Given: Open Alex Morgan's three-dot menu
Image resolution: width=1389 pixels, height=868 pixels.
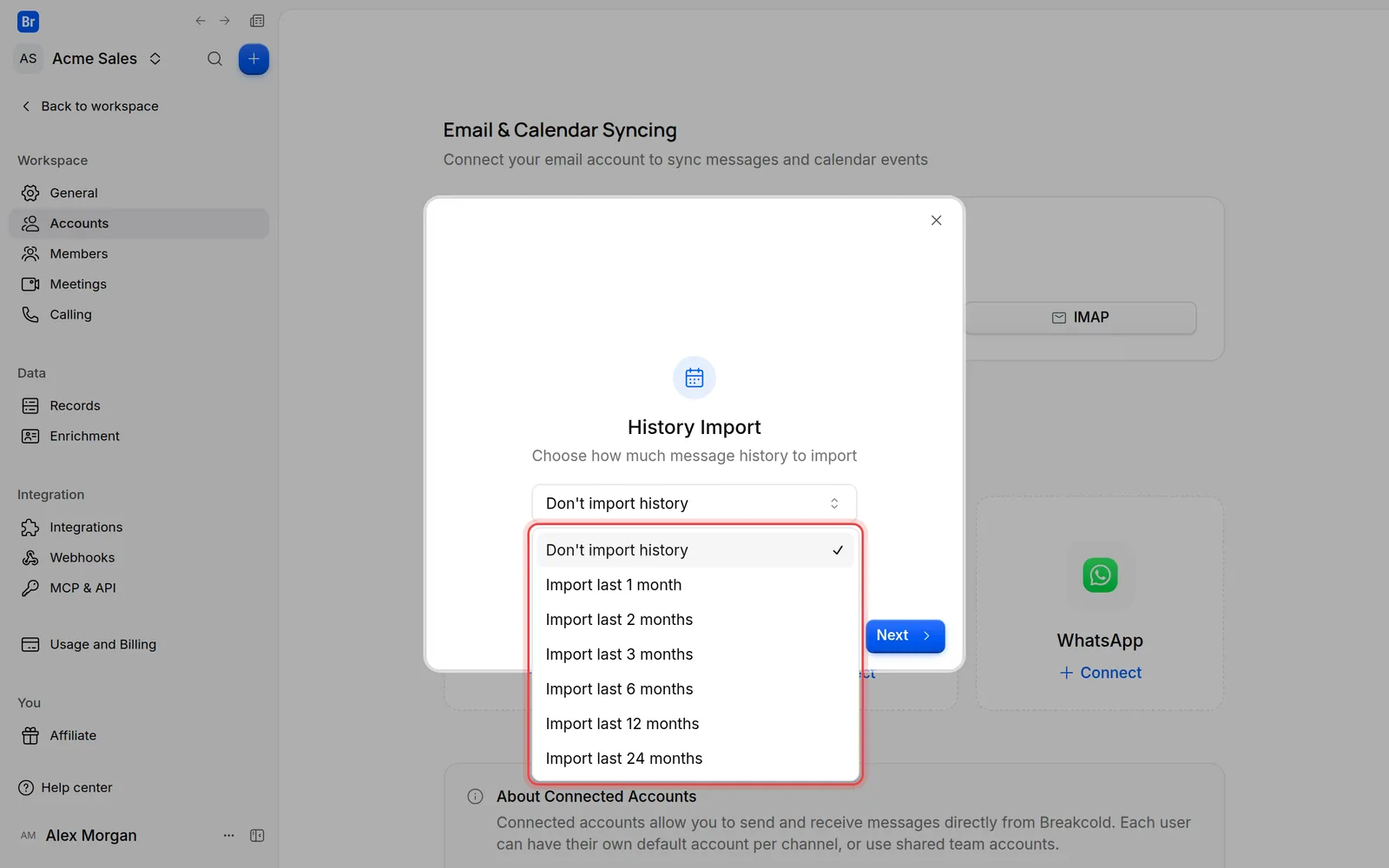Looking at the screenshot, I should pos(229,835).
